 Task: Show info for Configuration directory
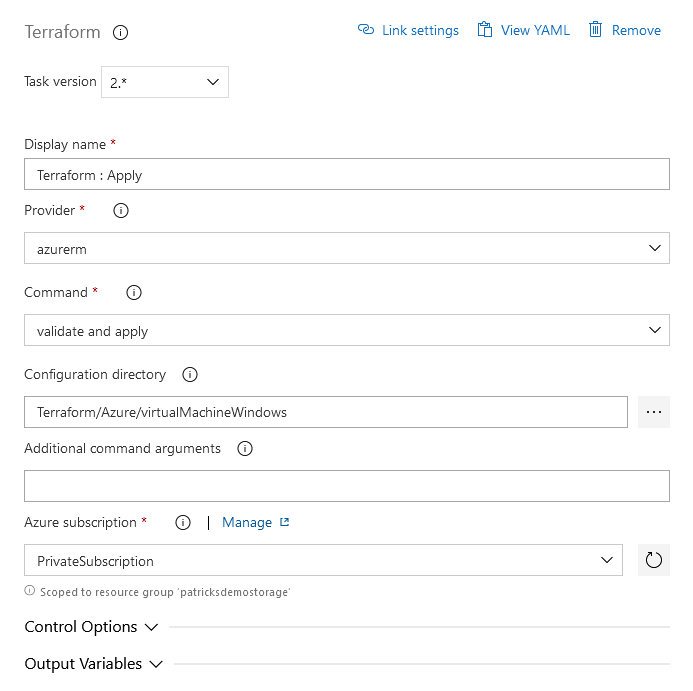pyautogui.click(x=190, y=374)
